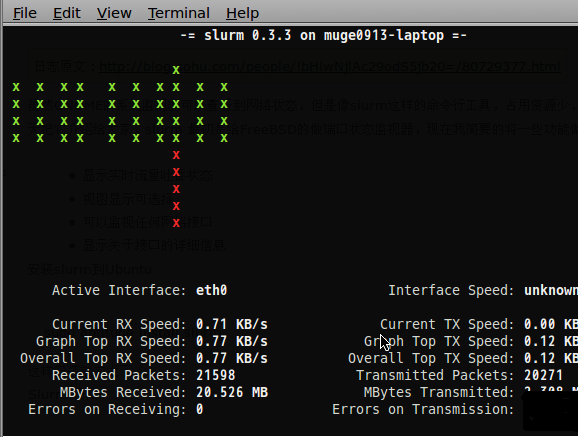The image size is (578, 437).
Task: Click the MBytes Received 20.526 MB value
Action: click(232, 392)
